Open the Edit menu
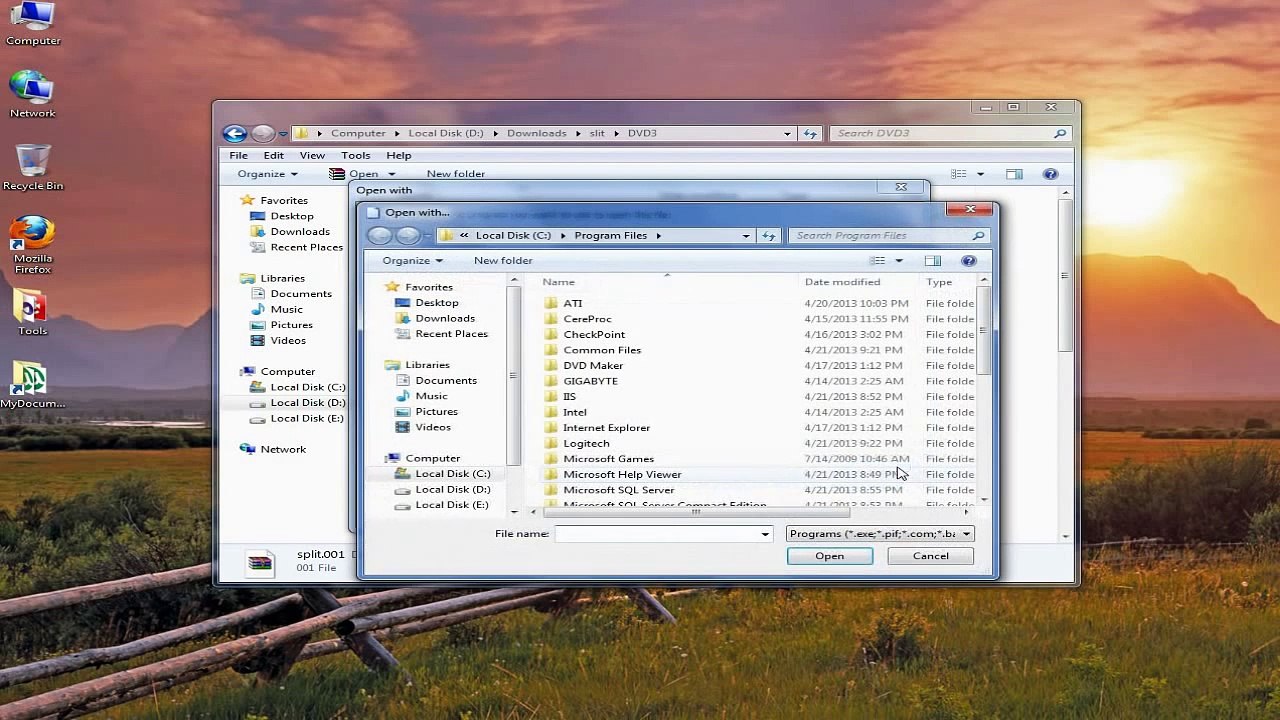This screenshot has width=1280, height=720. click(273, 155)
